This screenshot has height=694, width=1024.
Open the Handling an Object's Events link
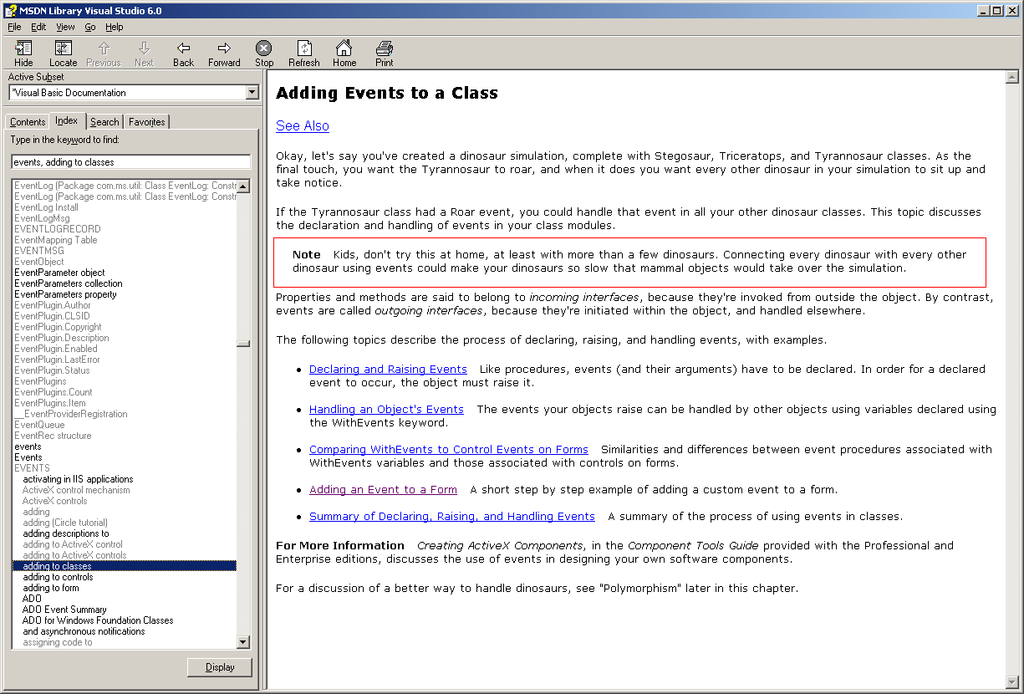click(386, 409)
